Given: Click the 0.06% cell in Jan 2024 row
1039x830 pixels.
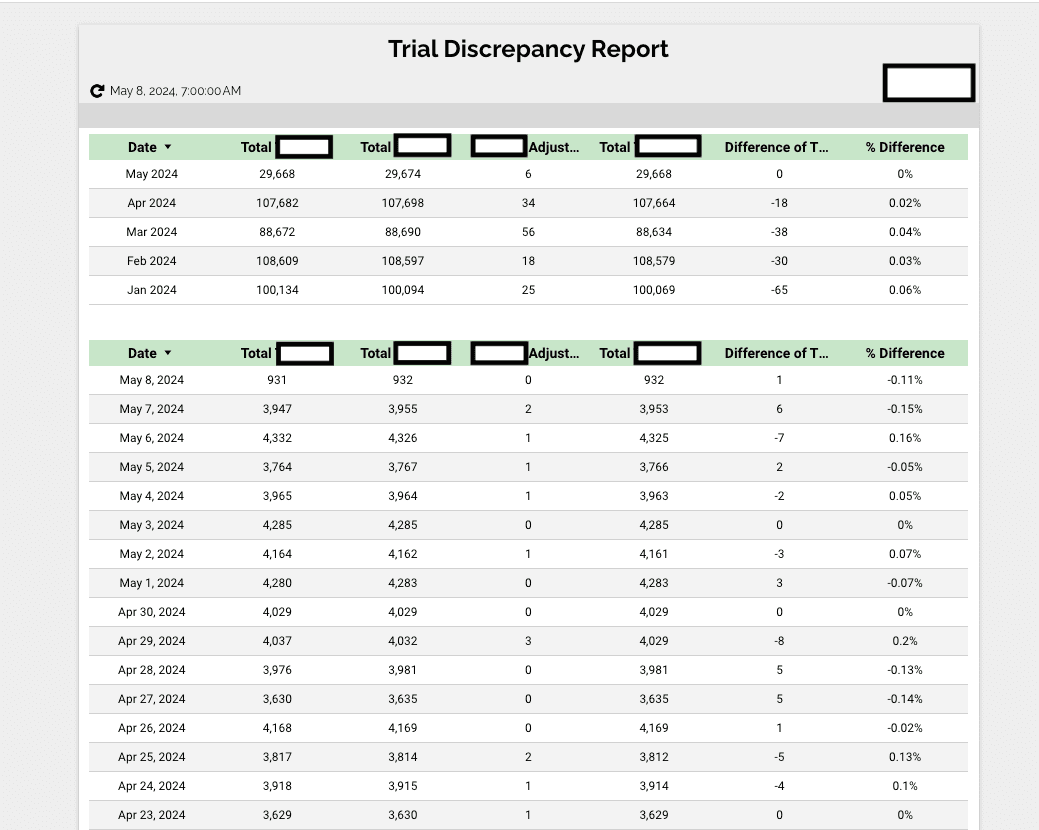Looking at the screenshot, I should point(905,290).
